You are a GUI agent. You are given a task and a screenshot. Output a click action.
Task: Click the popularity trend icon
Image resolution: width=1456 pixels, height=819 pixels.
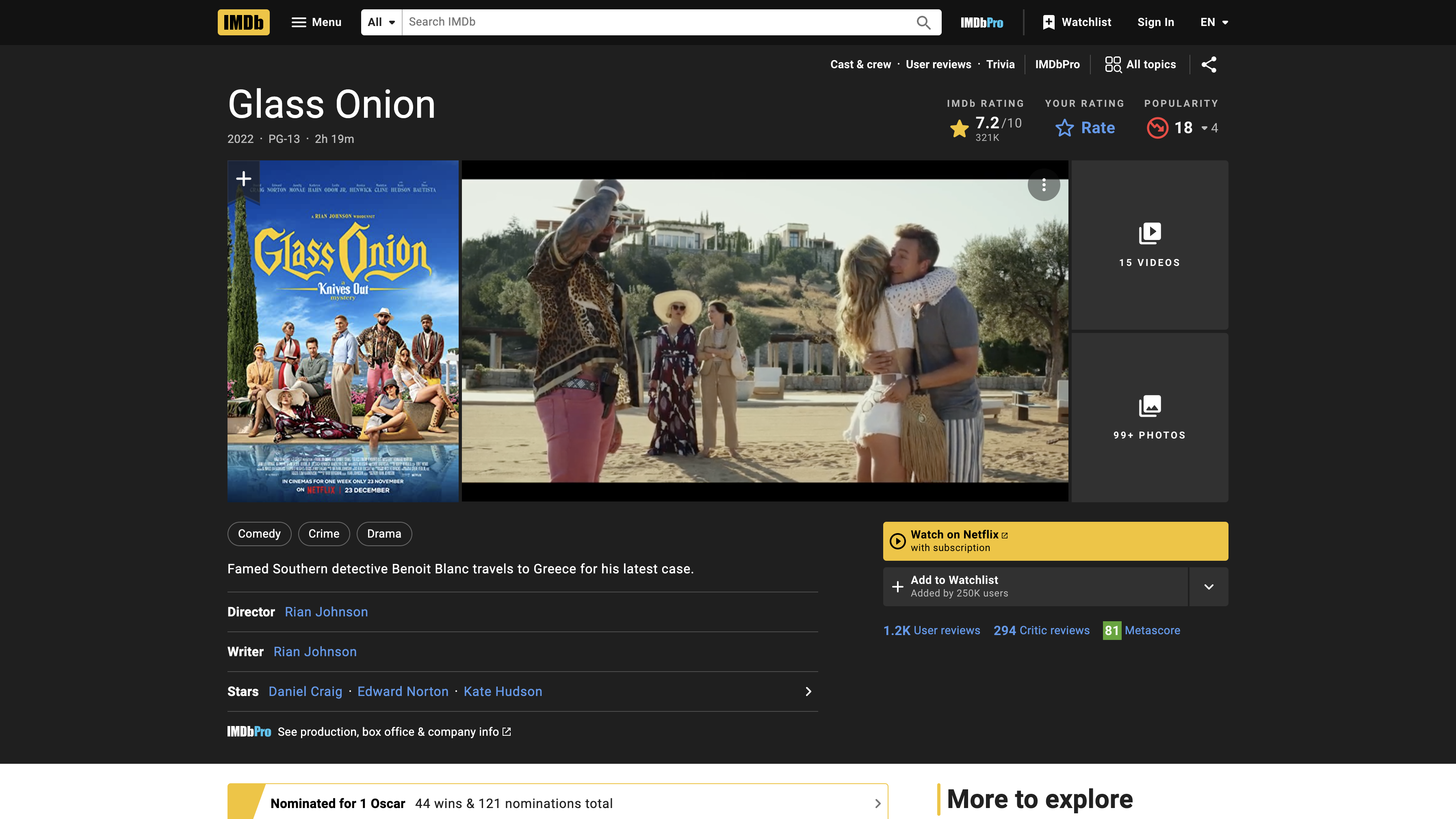pyautogui.click(x=1157, y=127)
